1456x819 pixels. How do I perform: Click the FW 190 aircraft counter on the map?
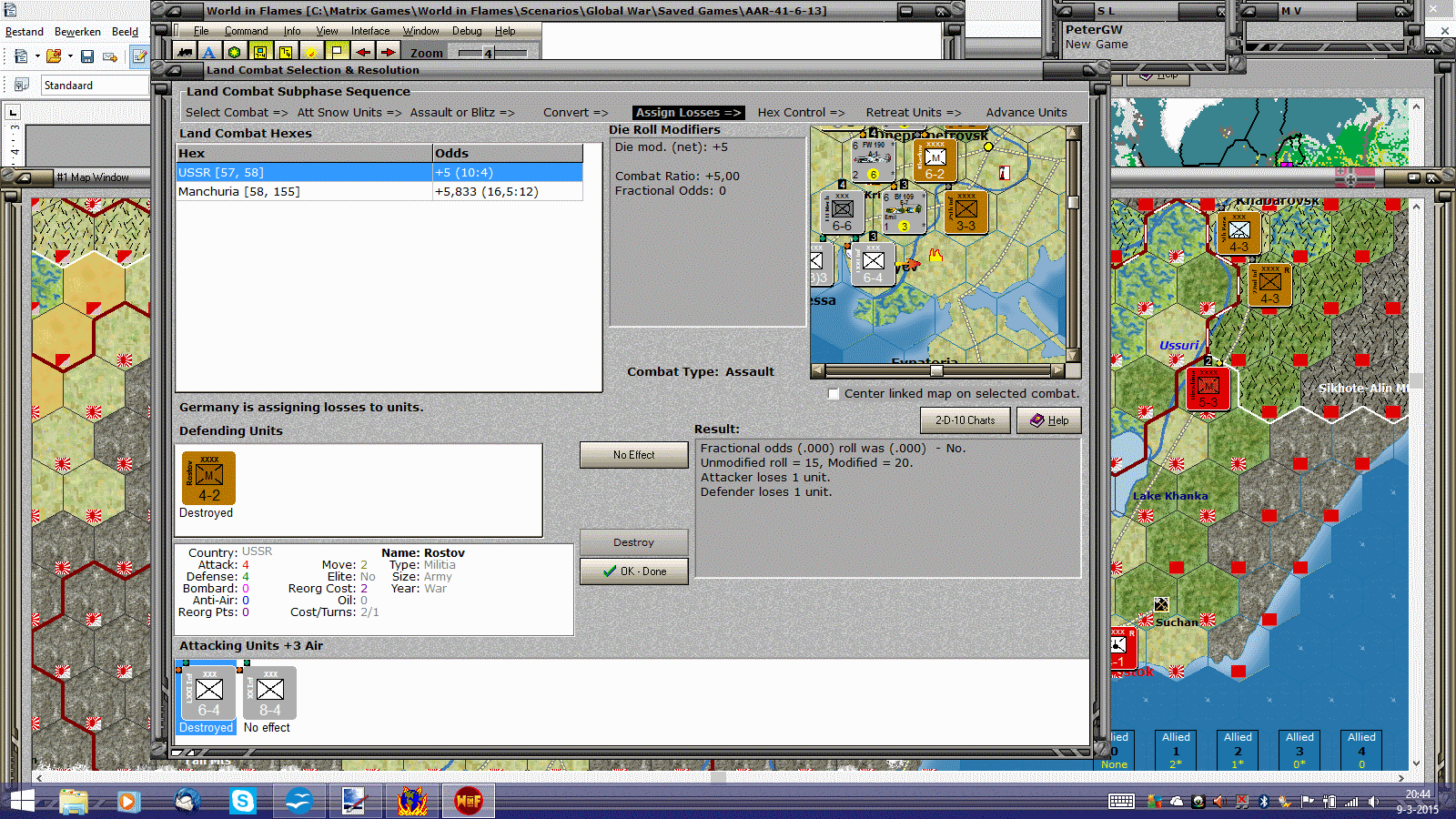point(874,159)
